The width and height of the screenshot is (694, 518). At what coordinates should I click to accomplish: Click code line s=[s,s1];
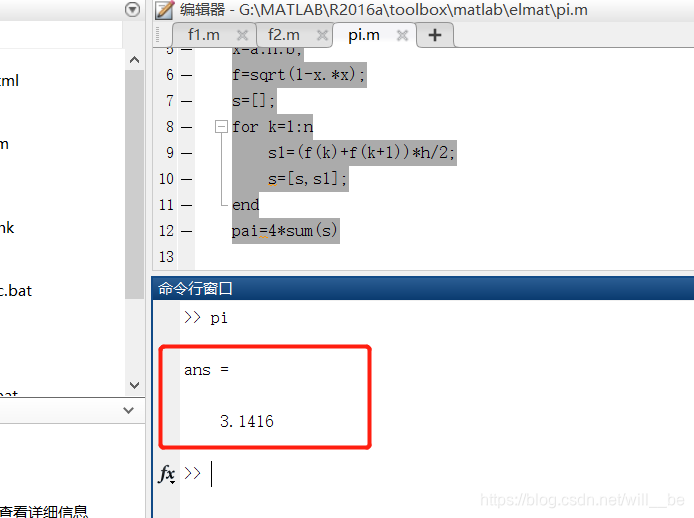coord(308,179)
